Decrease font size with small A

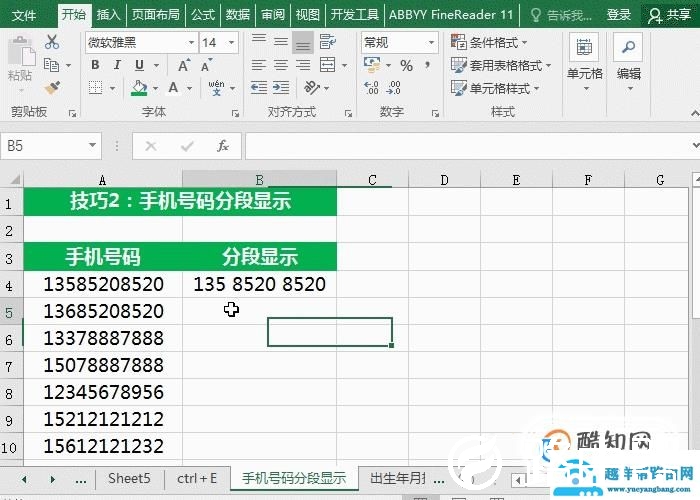point(206,66)
